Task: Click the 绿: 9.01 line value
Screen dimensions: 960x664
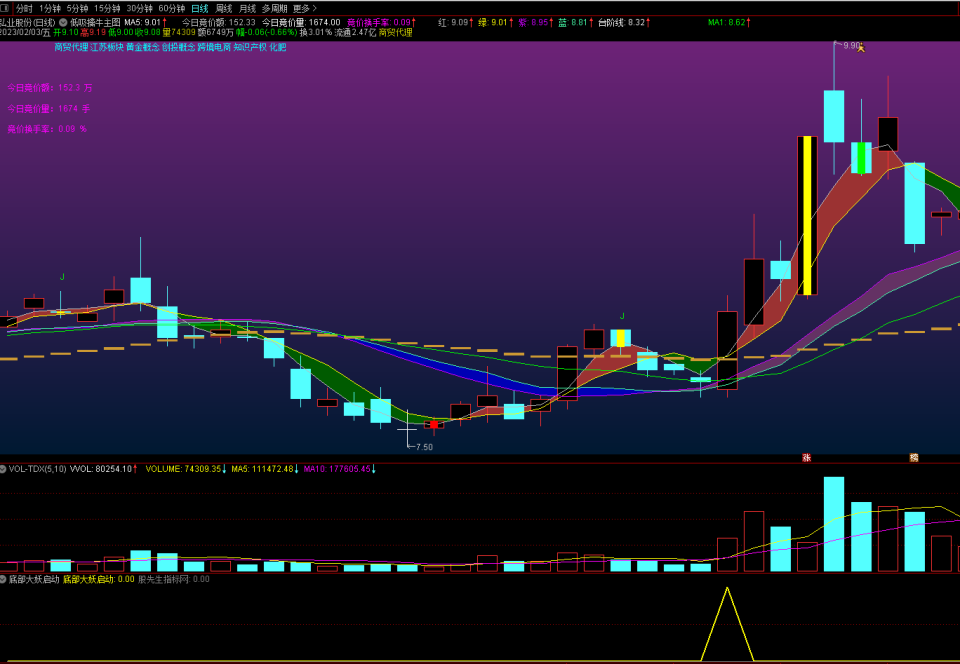Action: click(x=493, y=22)
